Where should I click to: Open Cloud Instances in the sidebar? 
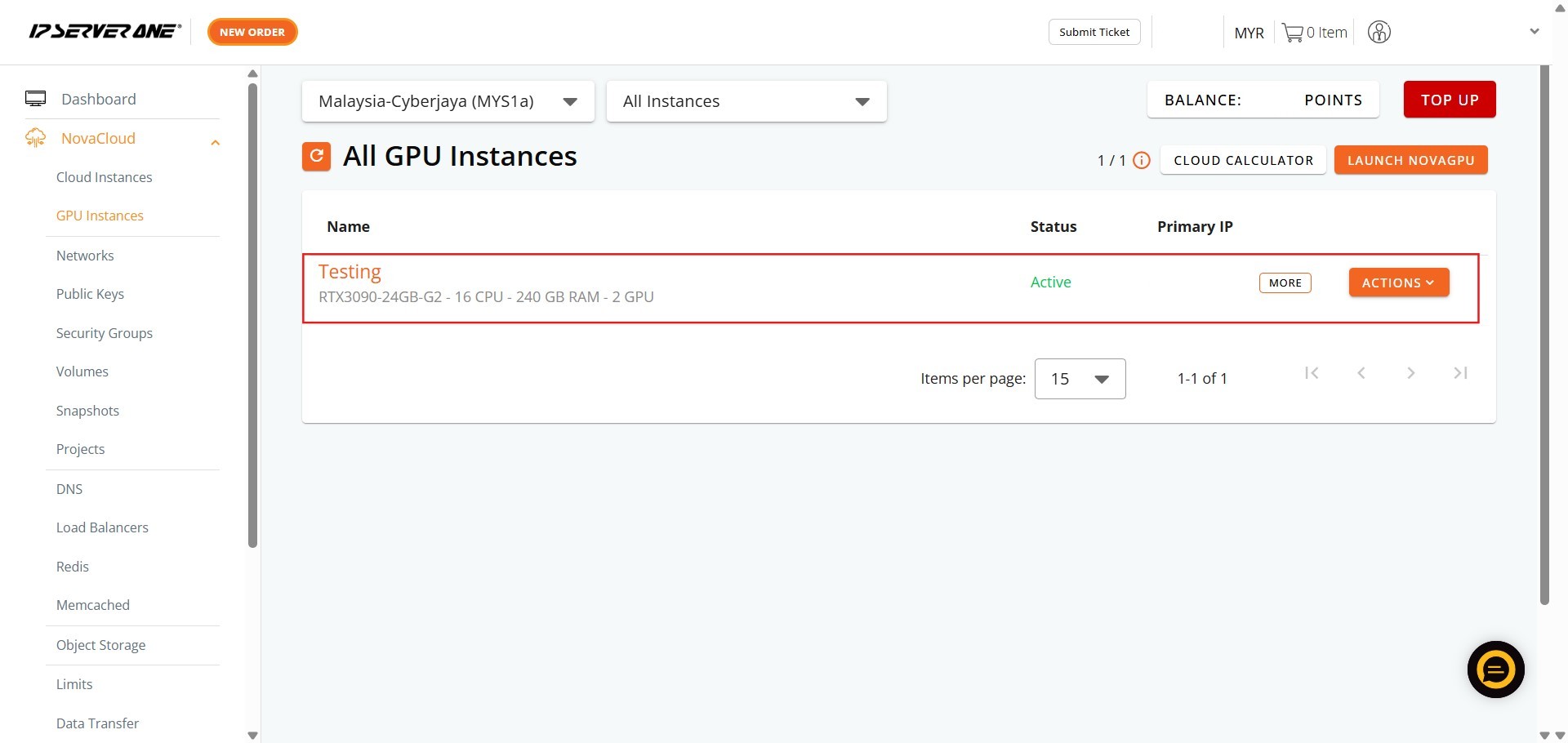104,177
